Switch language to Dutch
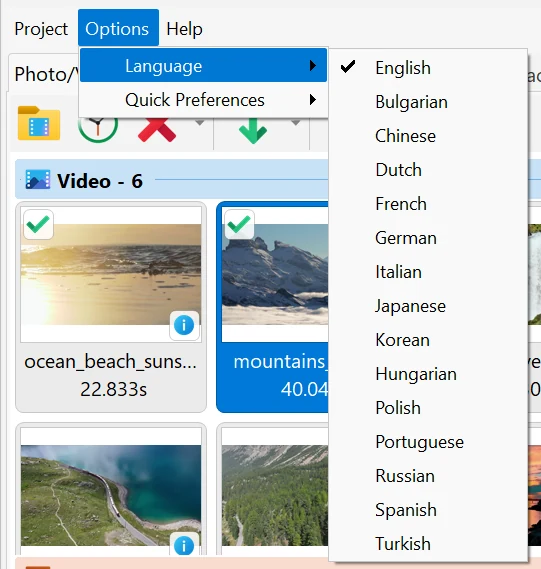Image resolution: width=541 pixels, height=569 pixels. 428,170
